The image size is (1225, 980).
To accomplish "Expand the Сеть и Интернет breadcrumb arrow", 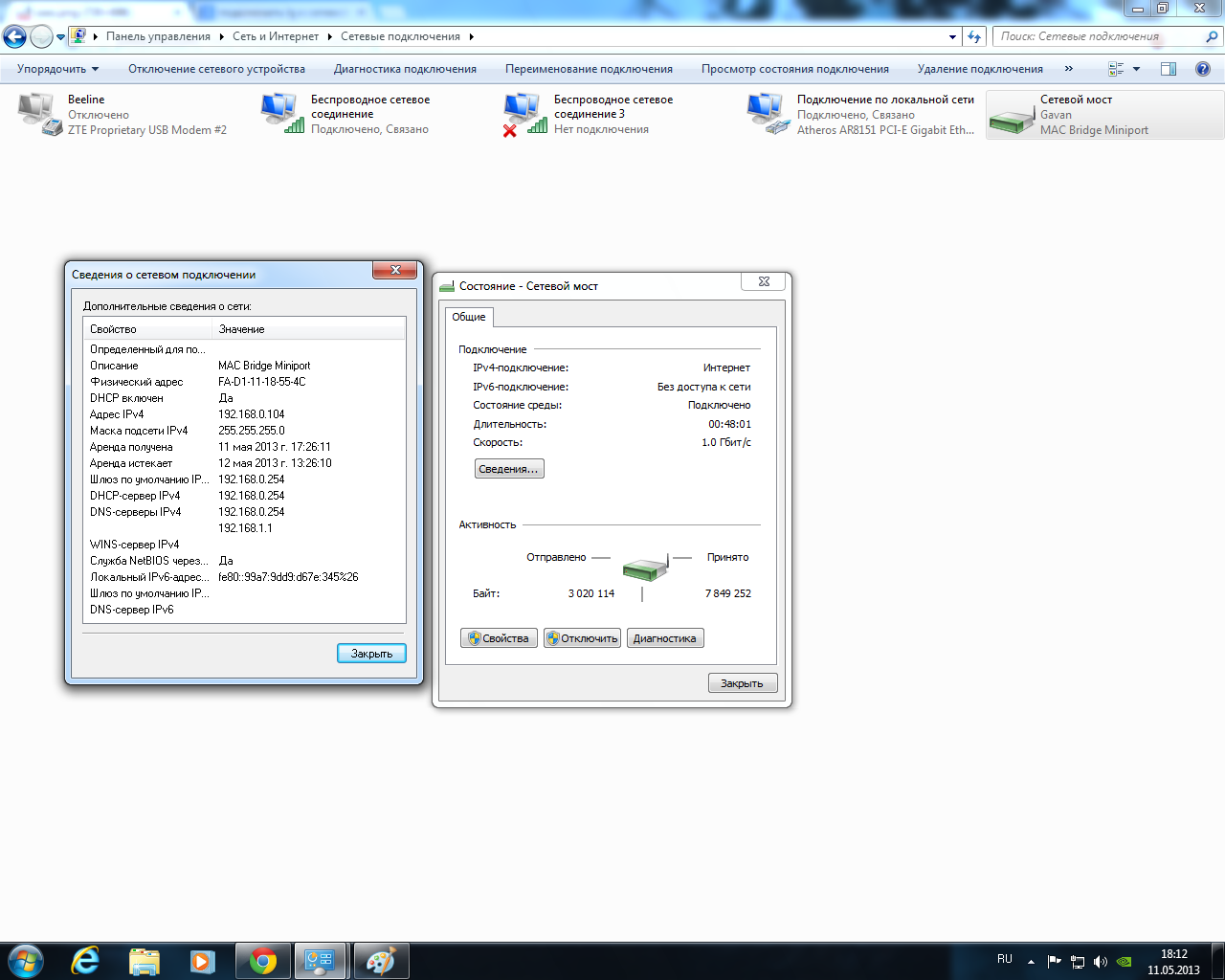I will coord(330,36).
